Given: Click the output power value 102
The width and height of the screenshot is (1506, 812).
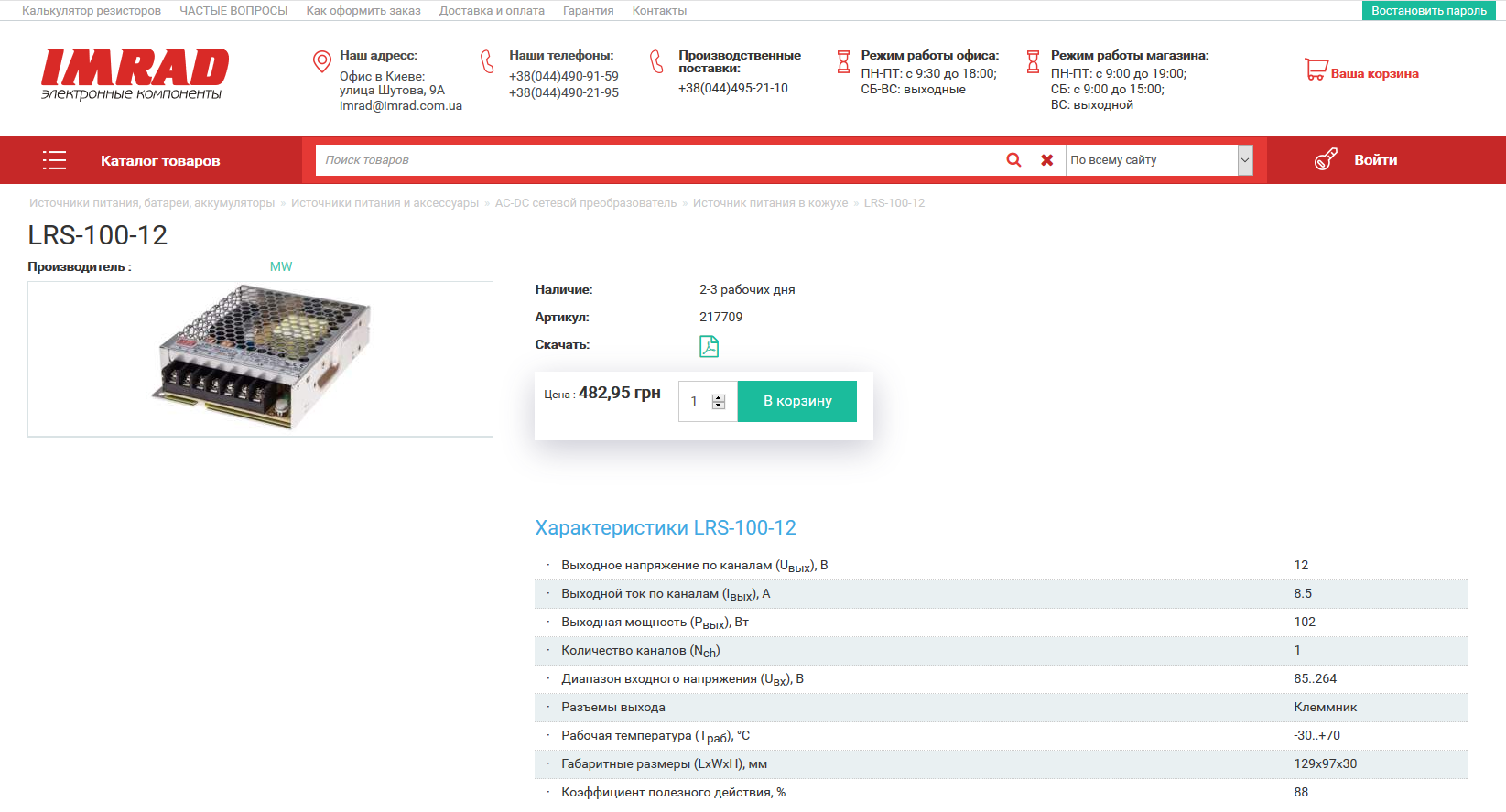Looking at the screenshot, I should click(1305, 622).
